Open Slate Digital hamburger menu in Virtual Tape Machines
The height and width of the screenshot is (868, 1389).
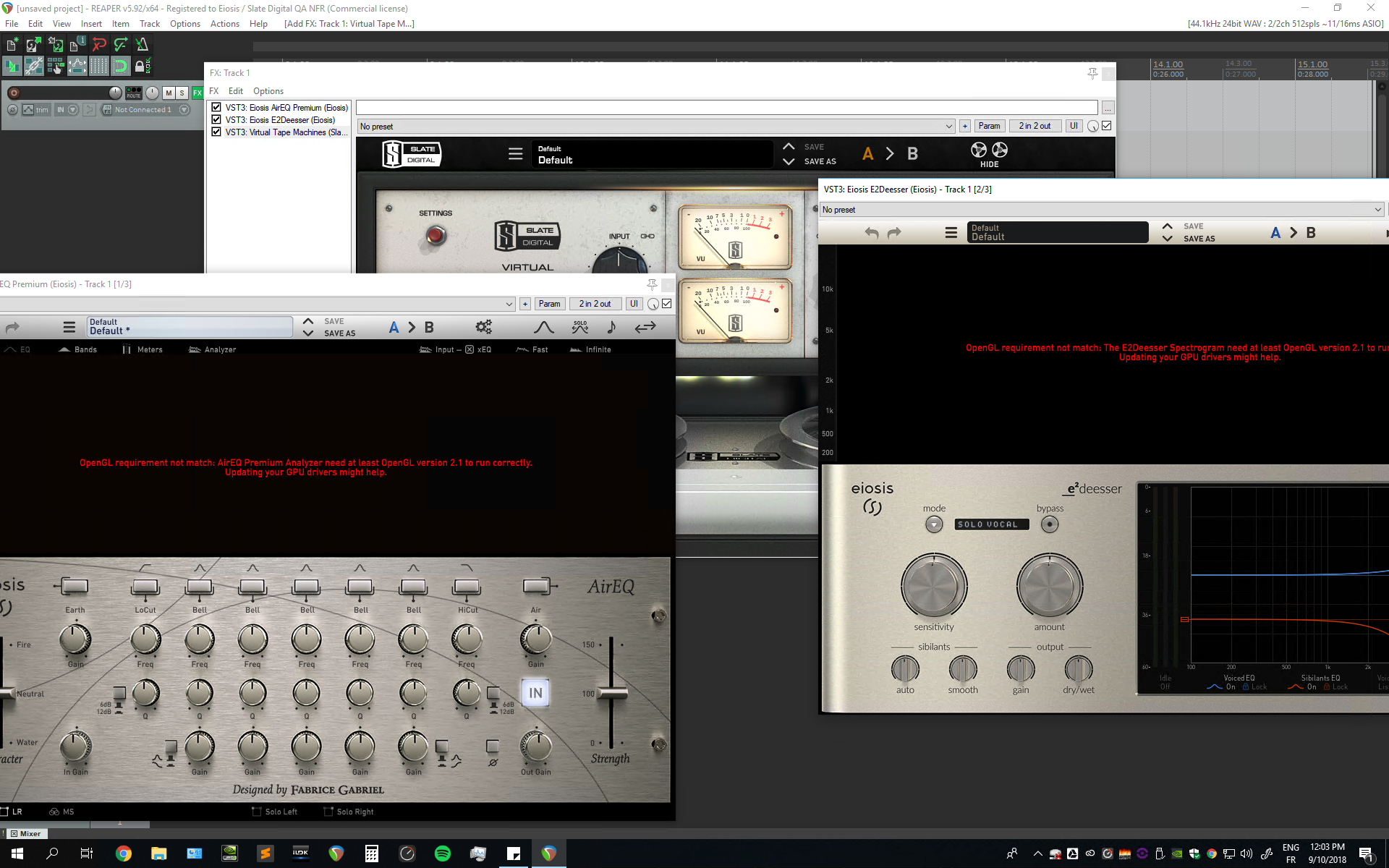tap(515, 154)
